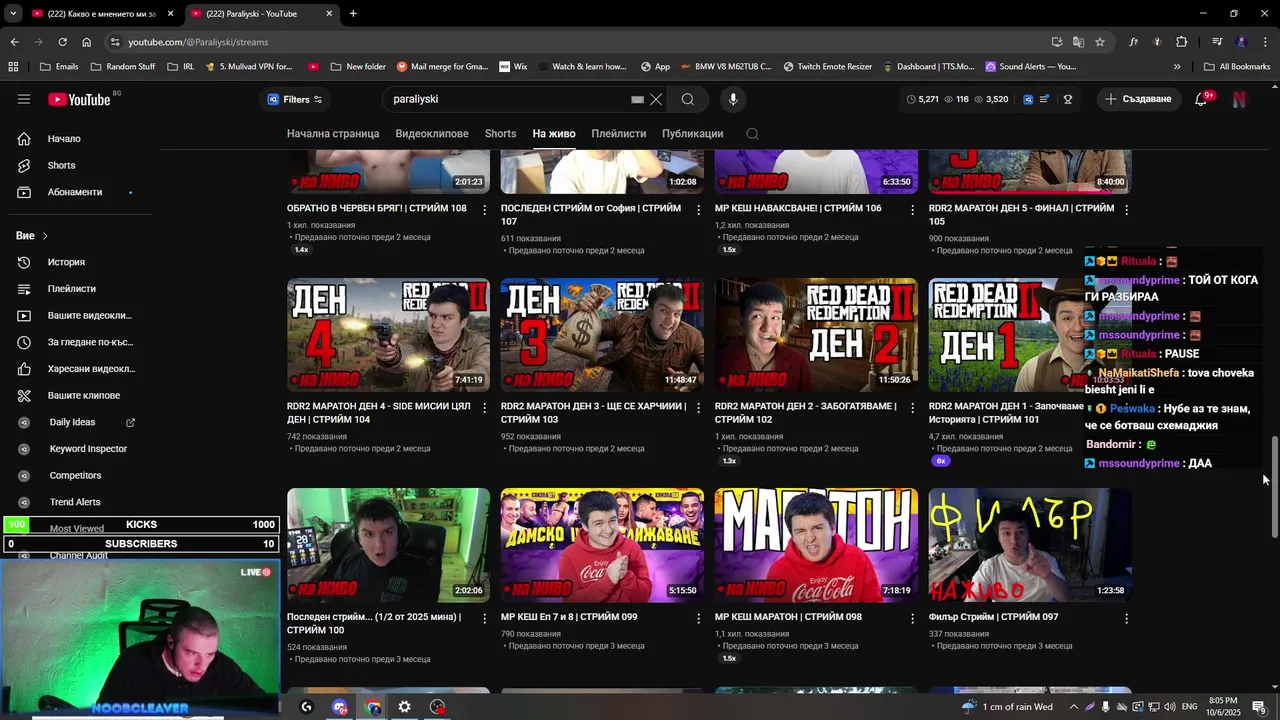Expand the Вие section

32,236
